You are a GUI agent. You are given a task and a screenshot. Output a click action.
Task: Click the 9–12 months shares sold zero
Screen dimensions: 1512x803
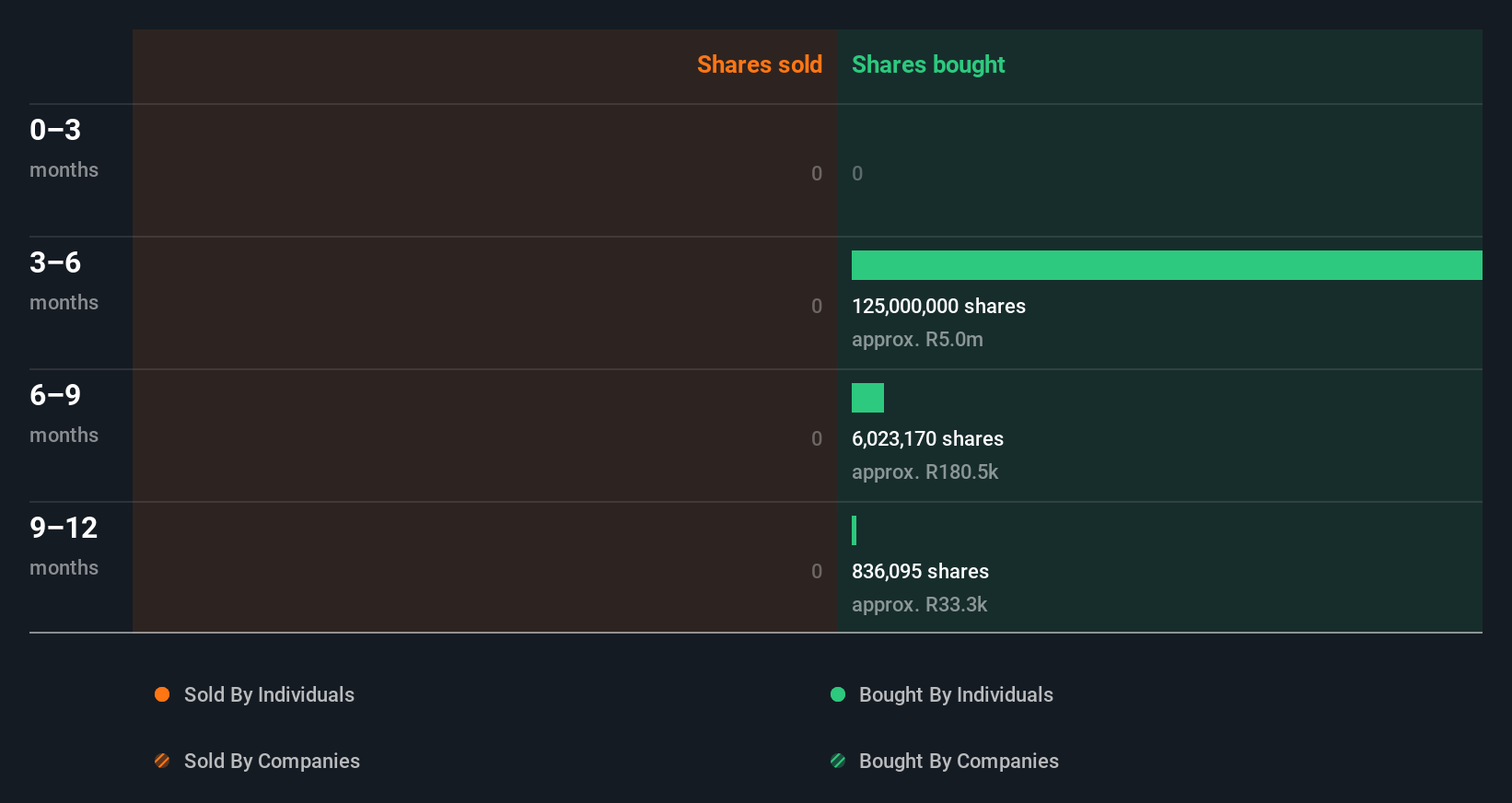tap(817, 571)
